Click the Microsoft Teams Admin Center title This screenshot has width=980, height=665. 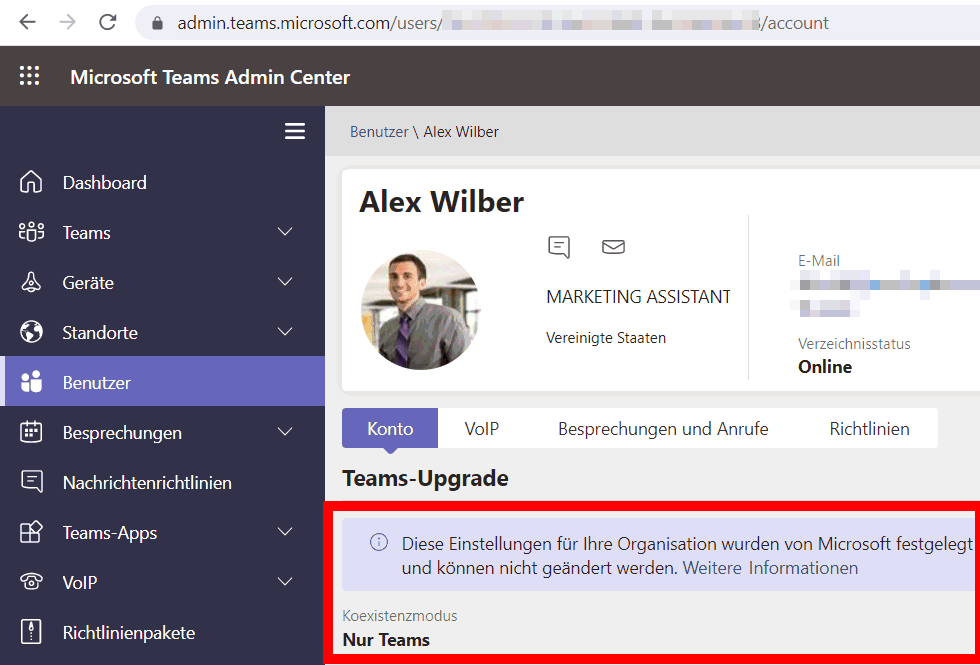[210, 77]
